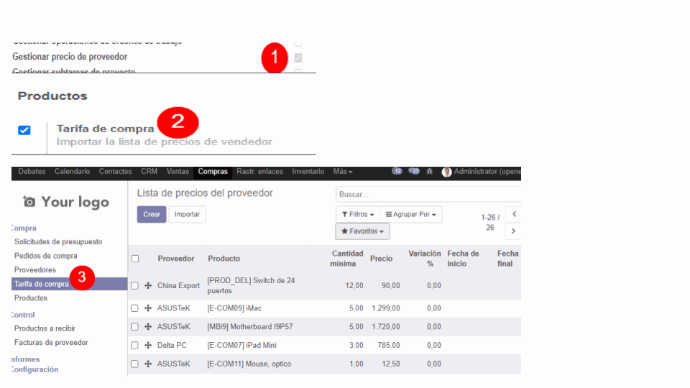This screenshot has width=690, height=388.
Task: Expand the Más menu in top bar
Action: click(343, 172)
